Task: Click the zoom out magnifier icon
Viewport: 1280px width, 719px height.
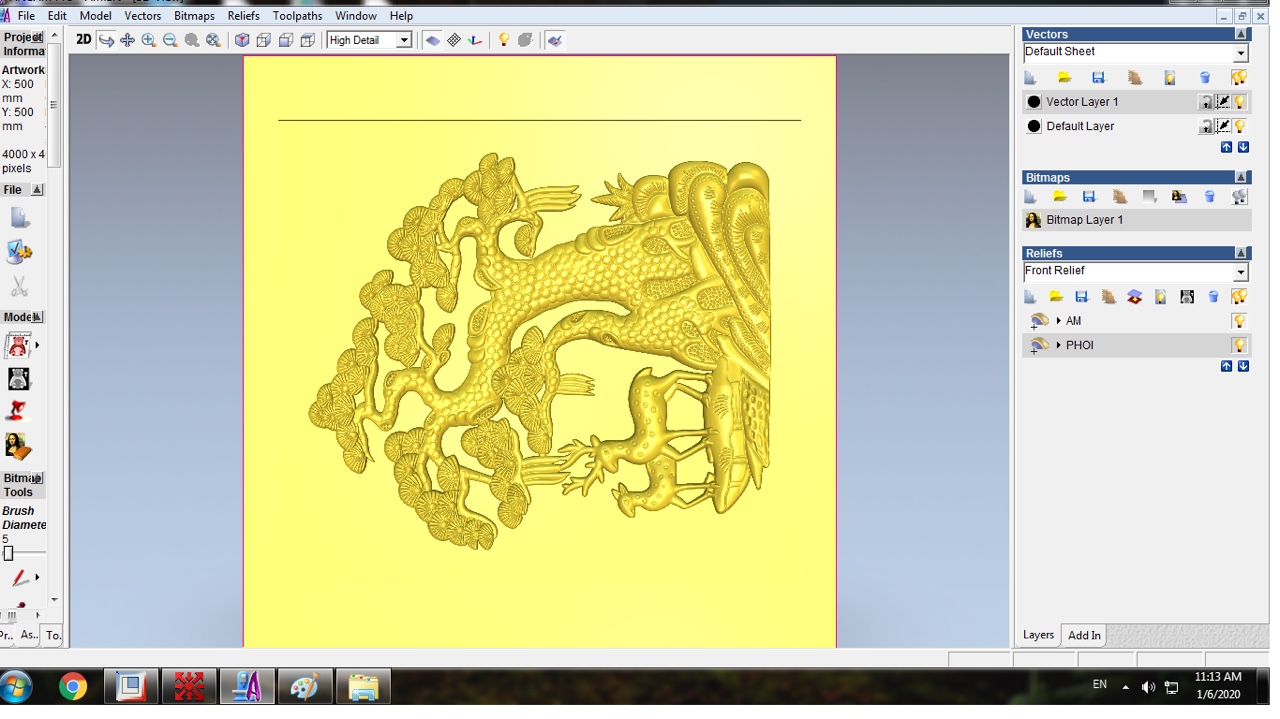Action: tap(170, 40)
